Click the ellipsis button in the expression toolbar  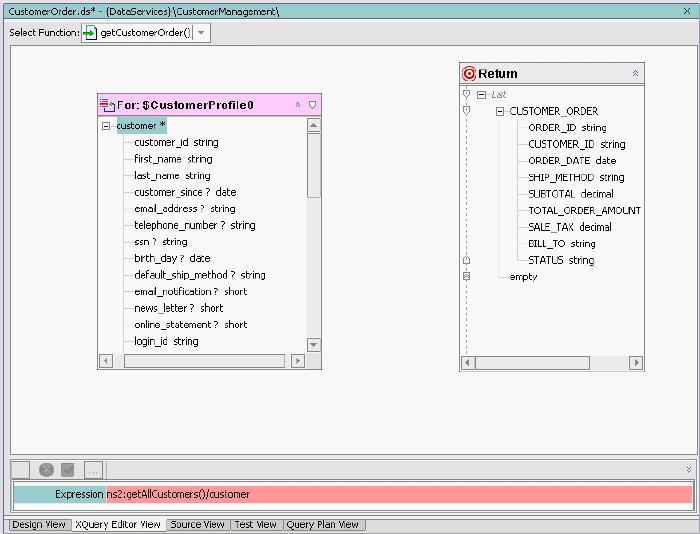pos(93,470)
